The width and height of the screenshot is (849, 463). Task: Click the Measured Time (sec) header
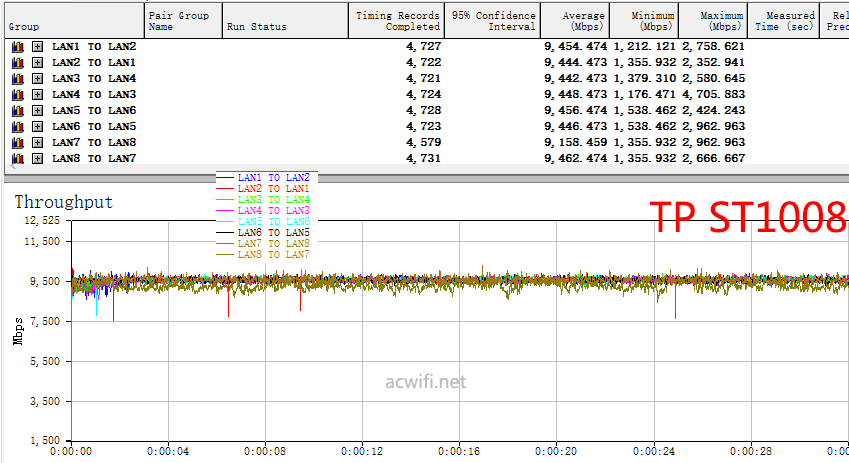point(783,21)
